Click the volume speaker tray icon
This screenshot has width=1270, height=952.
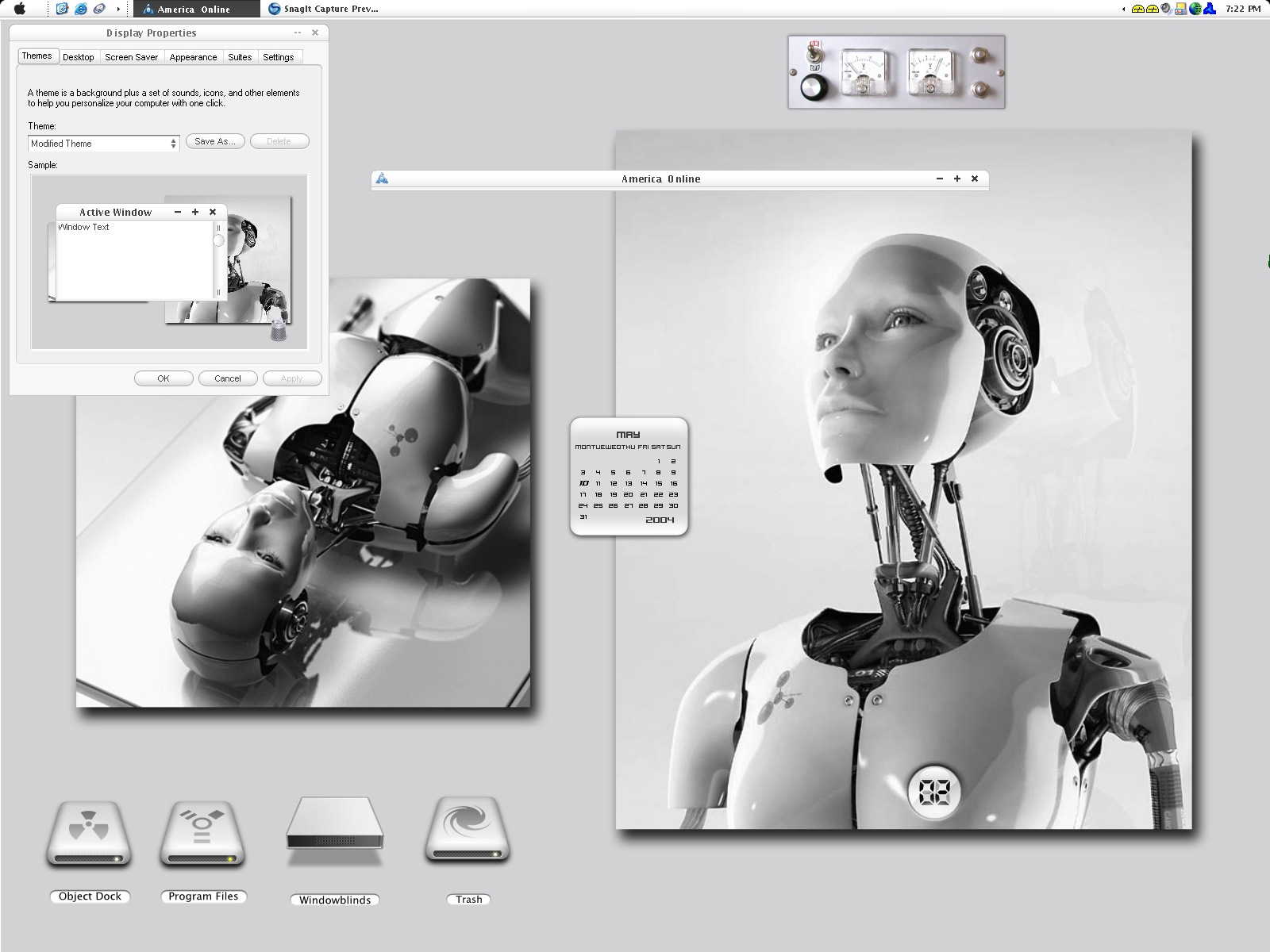[x=1166, y=9]
